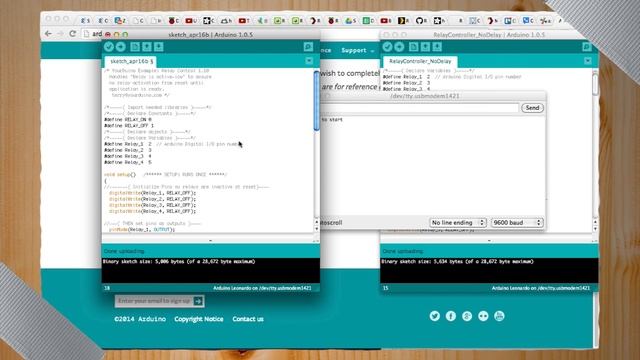Click the scroll-down arrow in the sketch_apr16b editor
This screenshot has width=640, height=360.
[x=316, y=229]
